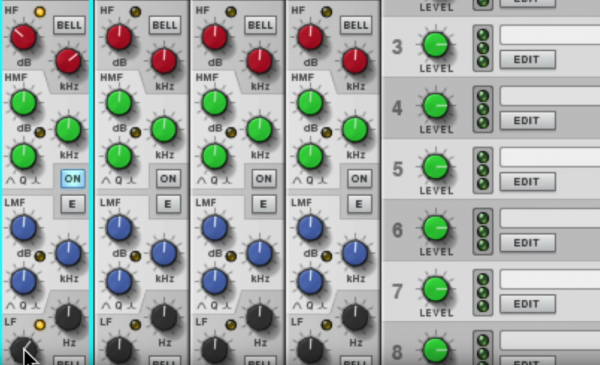Viewport: 600px width, 365px height.
Task: Click the green HMF dB knob in second channel
Action: pyautogui.click(x=119, y=103)
